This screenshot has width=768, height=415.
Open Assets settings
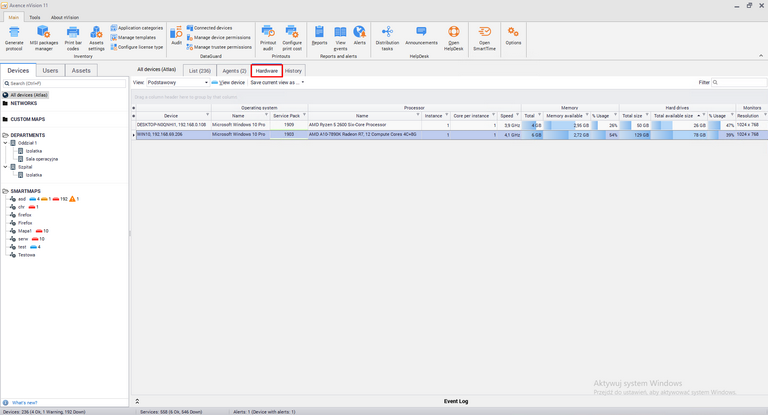pos(96,38)
